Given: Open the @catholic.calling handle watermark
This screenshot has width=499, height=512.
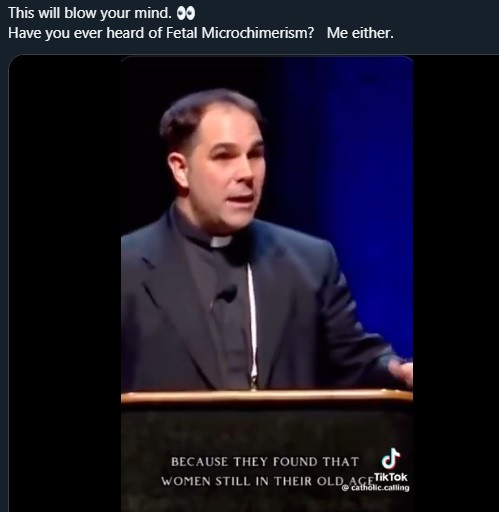Looking at the screenshot, I should (375, 488).
